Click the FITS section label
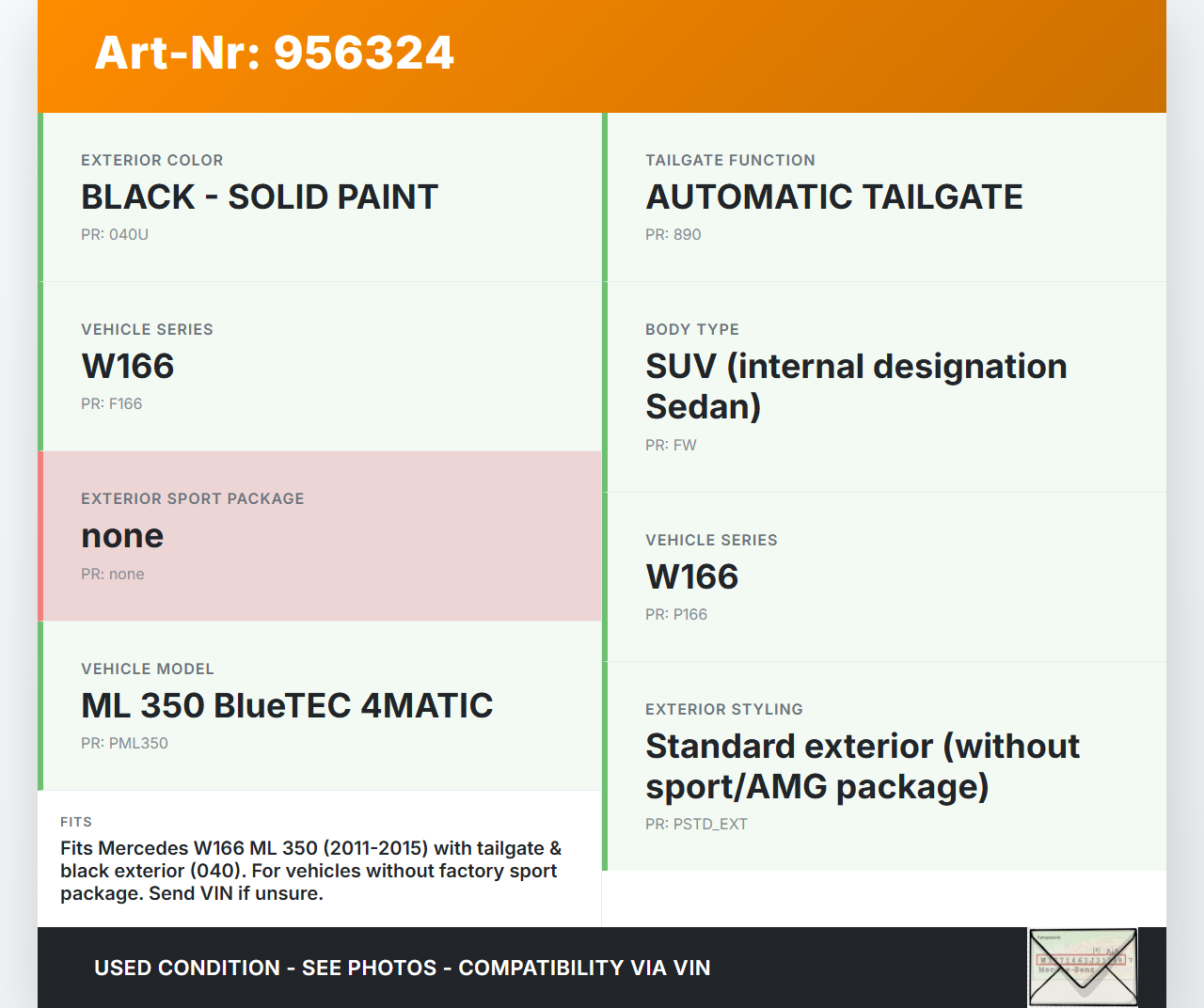Screen dimensions: 1204x1008 click(76, 822)
